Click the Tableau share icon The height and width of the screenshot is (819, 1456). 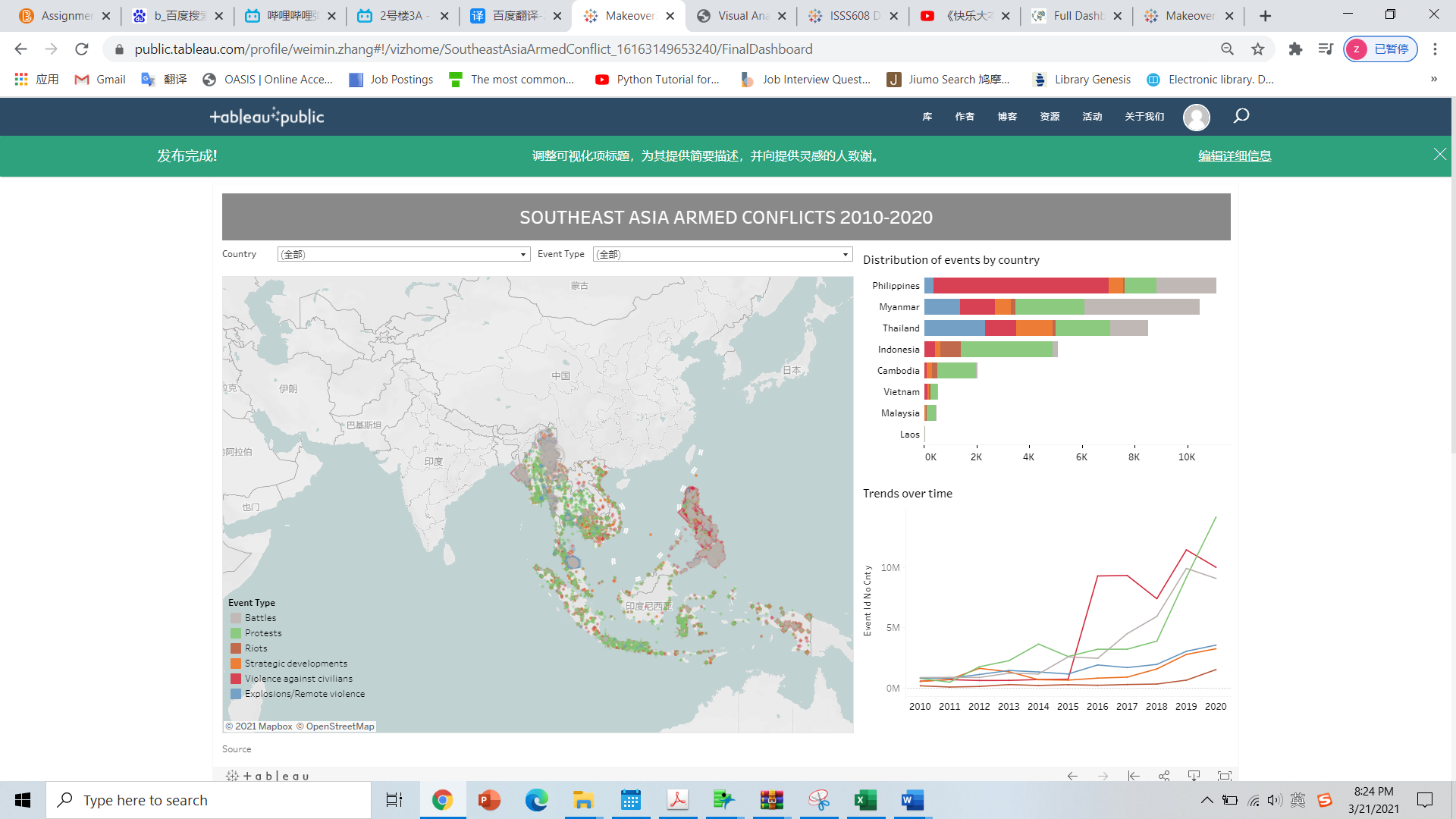(x=1164, y=776)
